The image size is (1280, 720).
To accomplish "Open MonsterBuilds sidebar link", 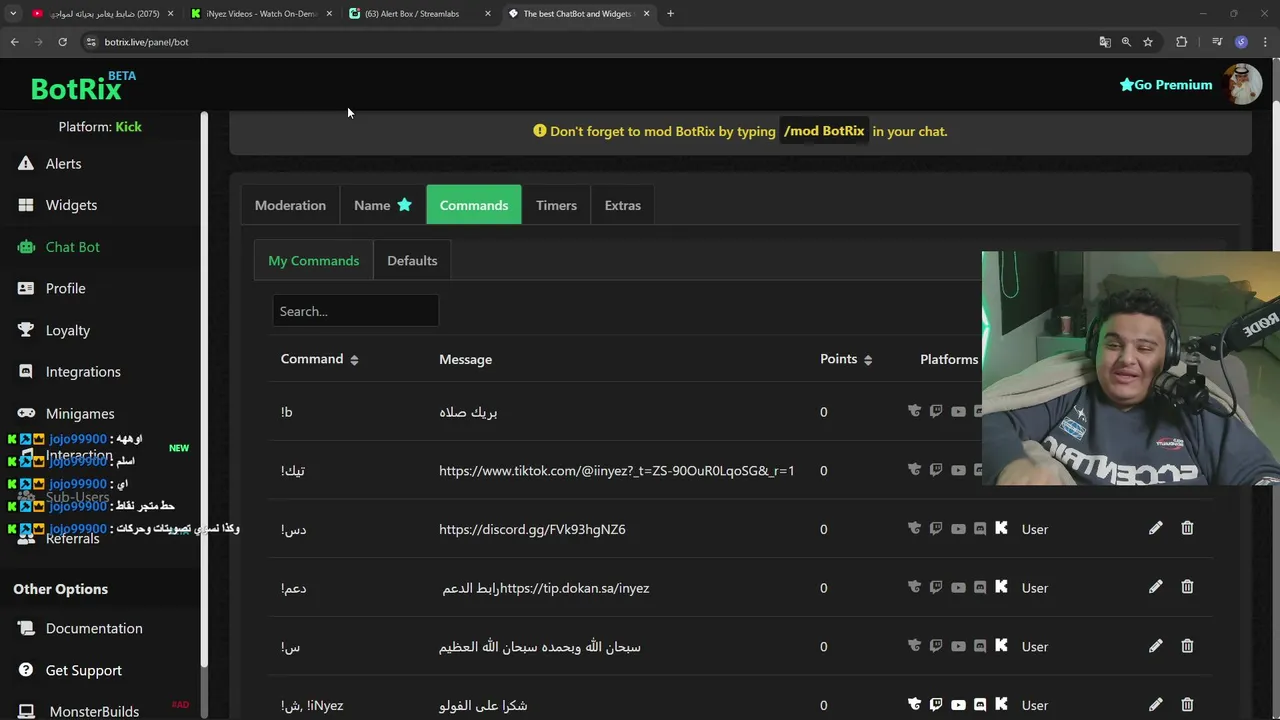I will (x=94, y=712).
